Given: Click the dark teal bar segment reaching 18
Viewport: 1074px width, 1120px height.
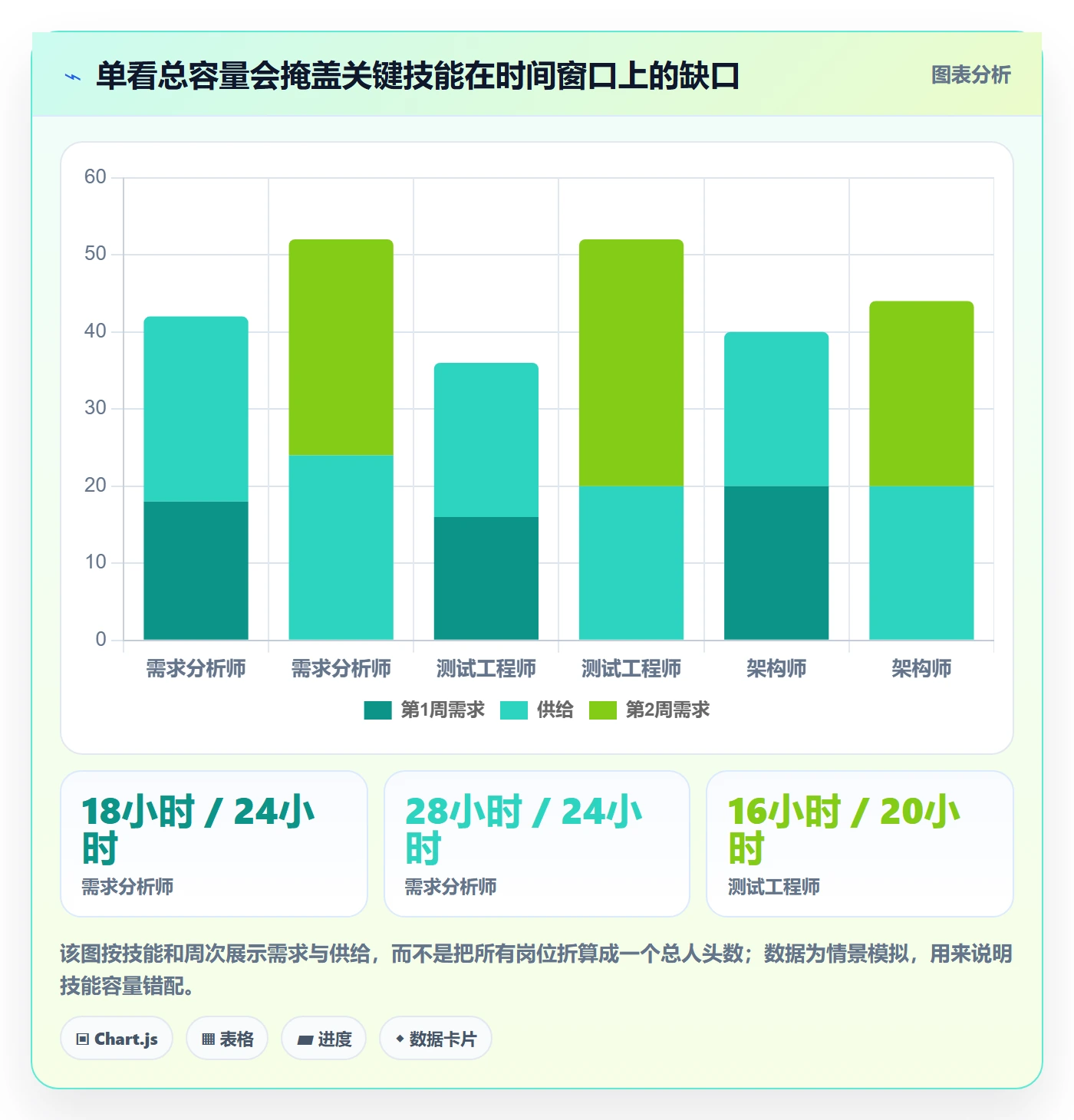Looking at the screenshot, I should (x=196, y=571).
